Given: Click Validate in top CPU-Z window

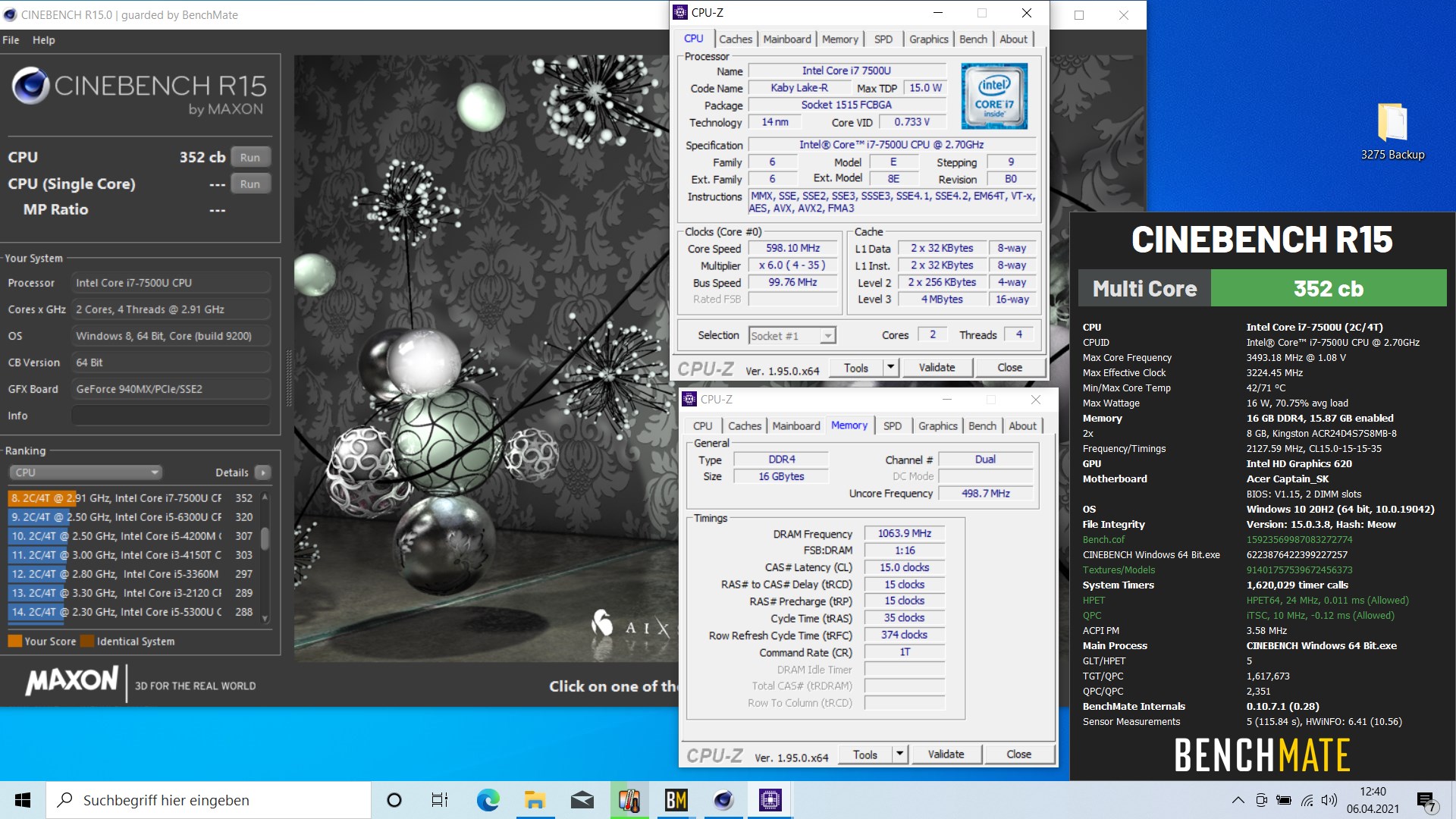Looking at the screenshot, I should pos(937,368).
